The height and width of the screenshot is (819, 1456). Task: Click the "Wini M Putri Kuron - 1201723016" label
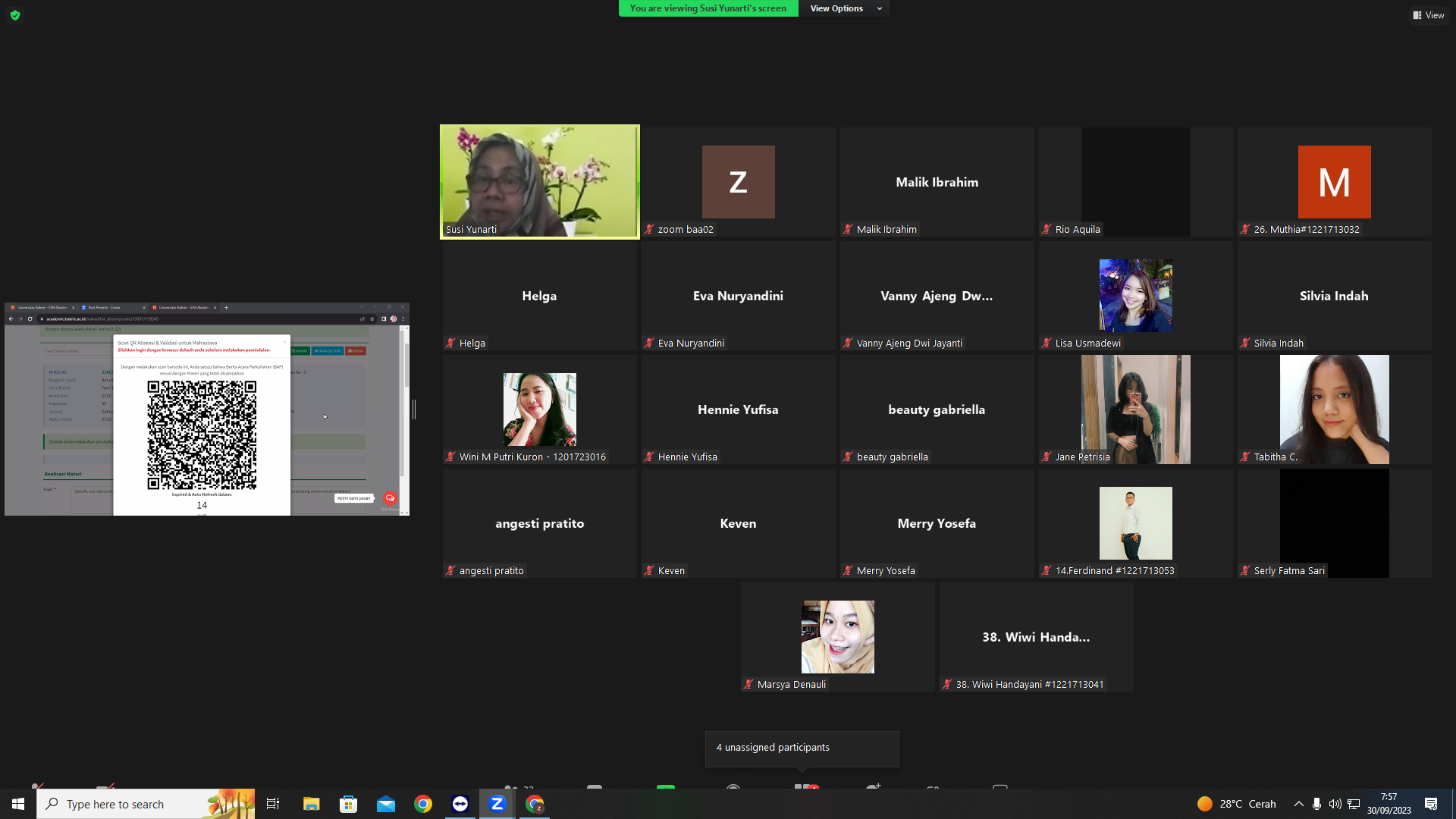pyautogui.click(x=532, y=457)
